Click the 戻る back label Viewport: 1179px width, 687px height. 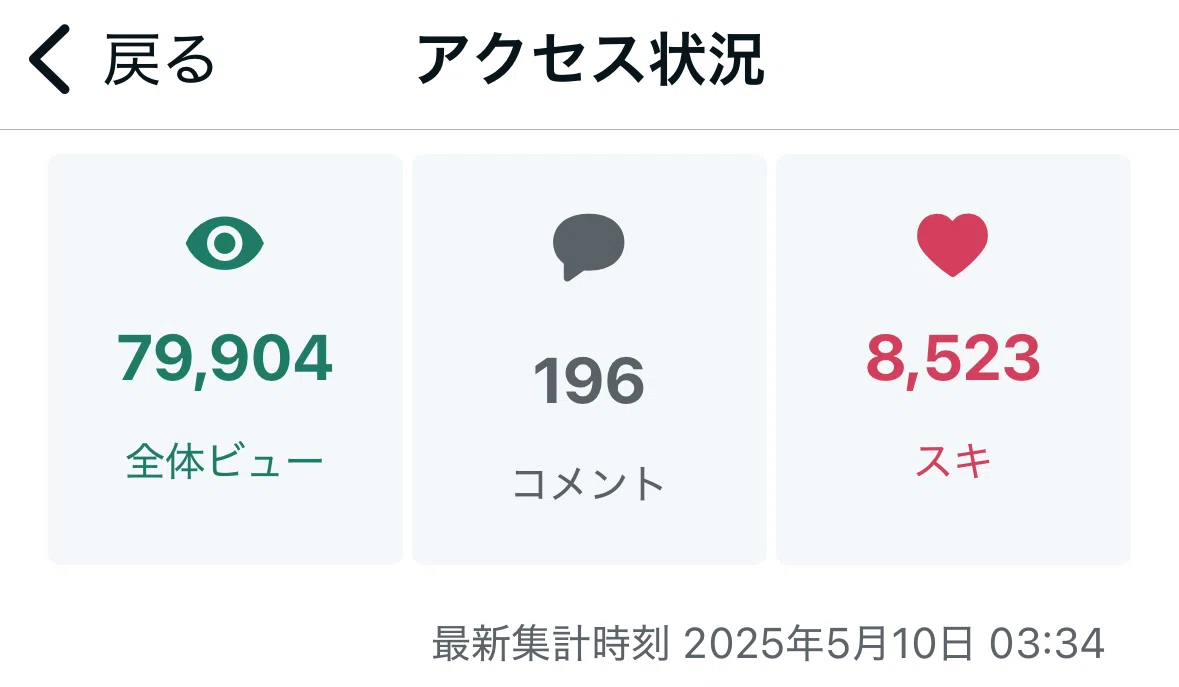tap(159, 59)
